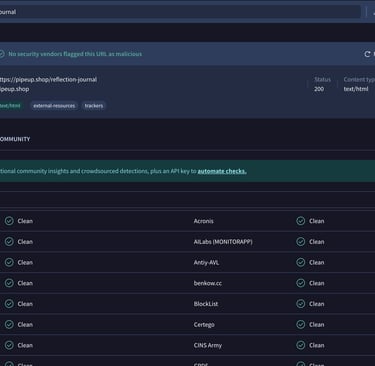The width and height of the screenshot is (375, 366).
Task: Click the left-column Clean icon in the Acronis row
Action: pyautogui.click(x=9, y=221)
